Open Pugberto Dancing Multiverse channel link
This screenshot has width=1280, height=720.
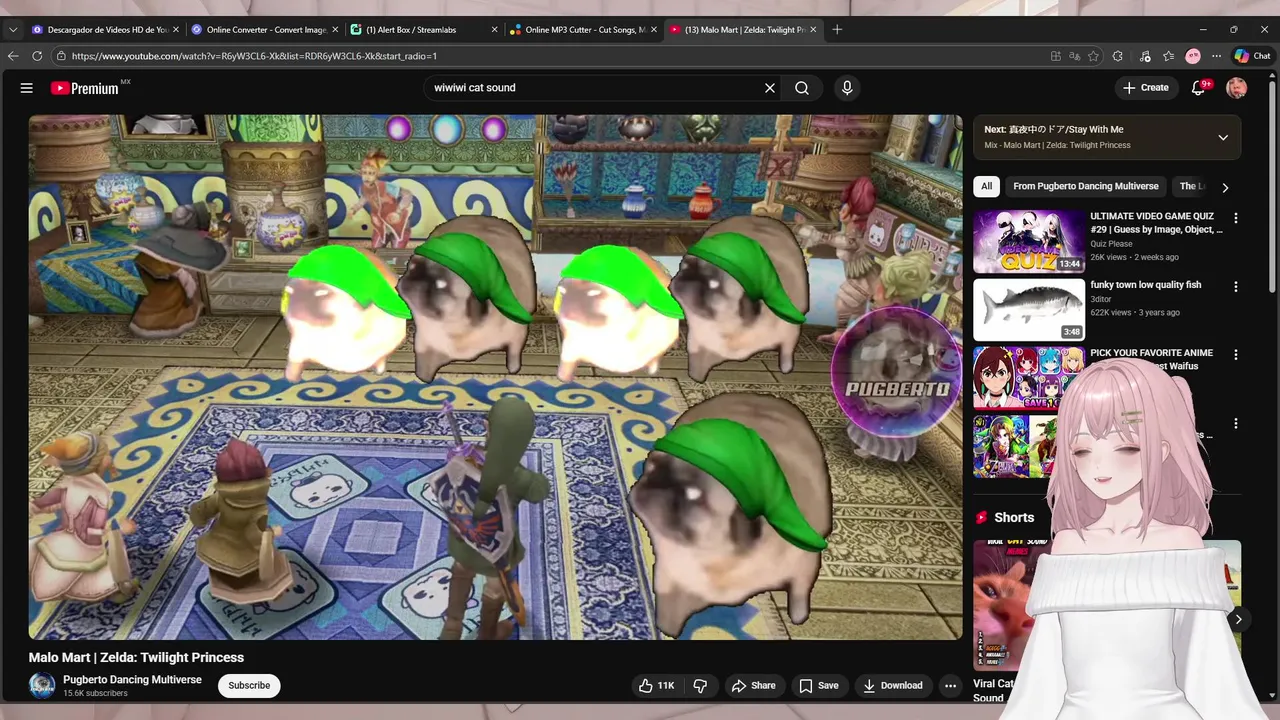[132, 680]
